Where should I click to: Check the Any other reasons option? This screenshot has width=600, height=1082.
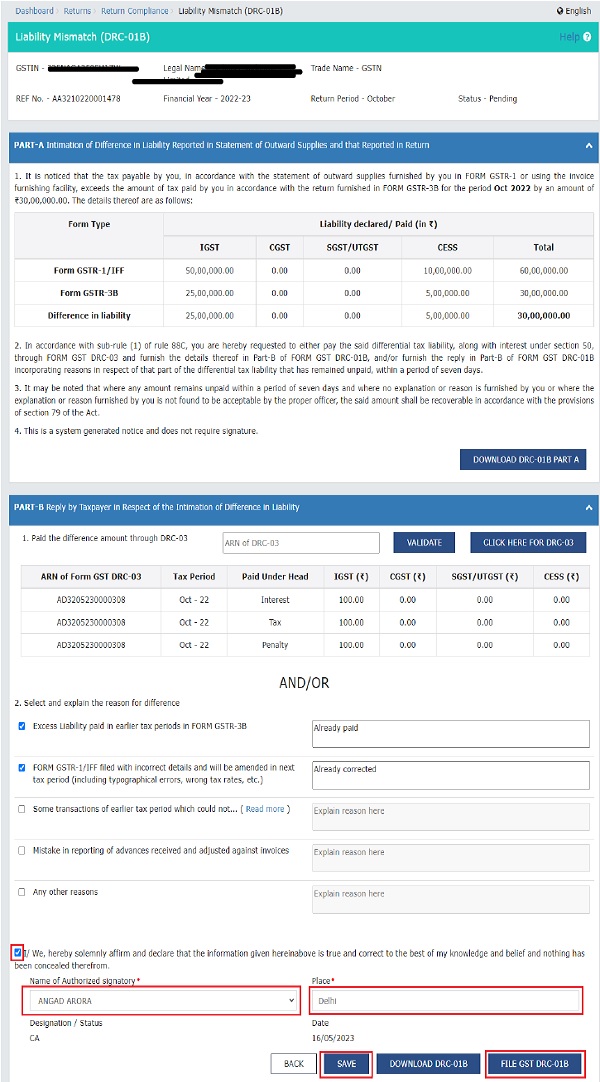tap(22, 892)
